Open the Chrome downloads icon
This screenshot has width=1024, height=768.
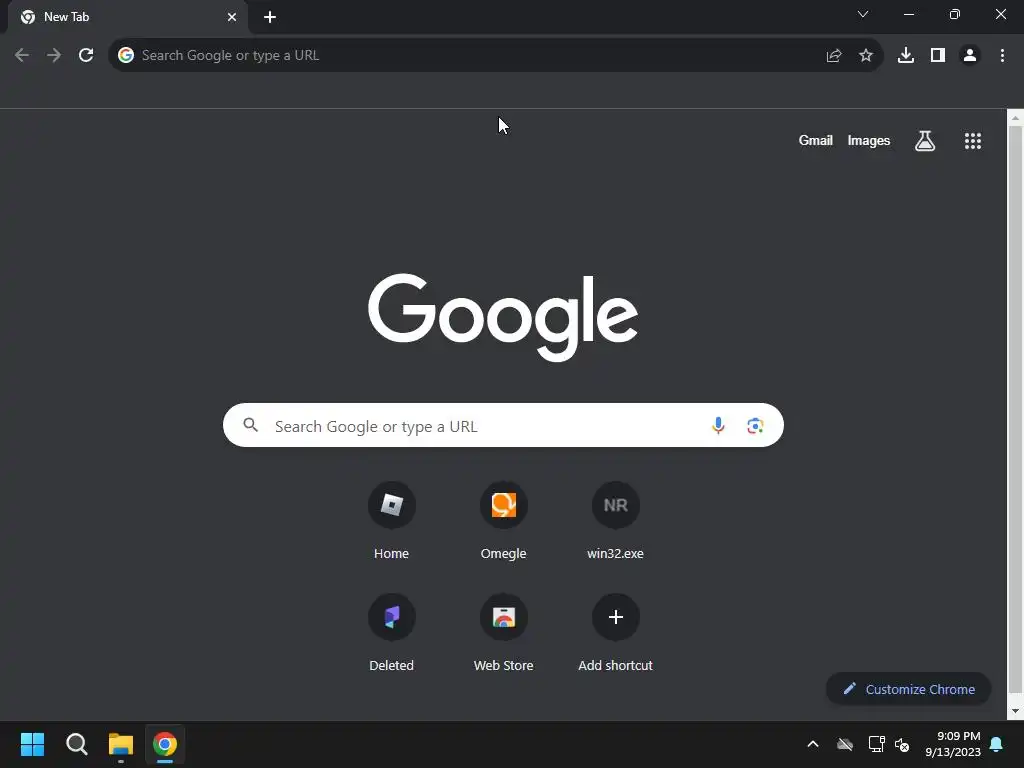coord(906,56)
